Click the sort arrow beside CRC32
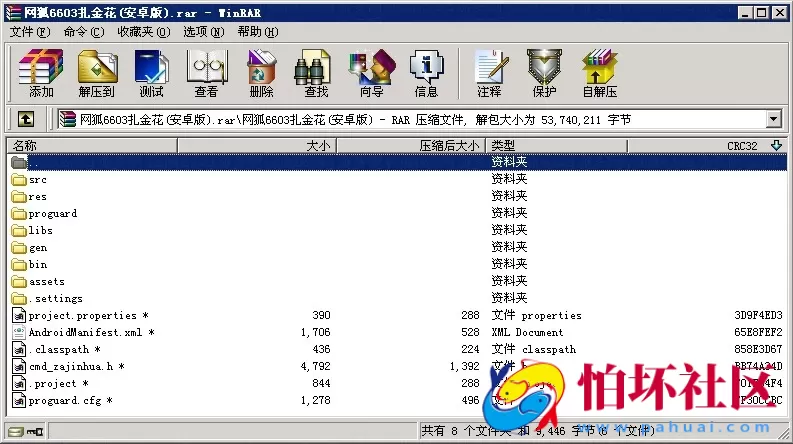Image resolution: width=793 pixels, height=444 pixels. click(777, 146)
